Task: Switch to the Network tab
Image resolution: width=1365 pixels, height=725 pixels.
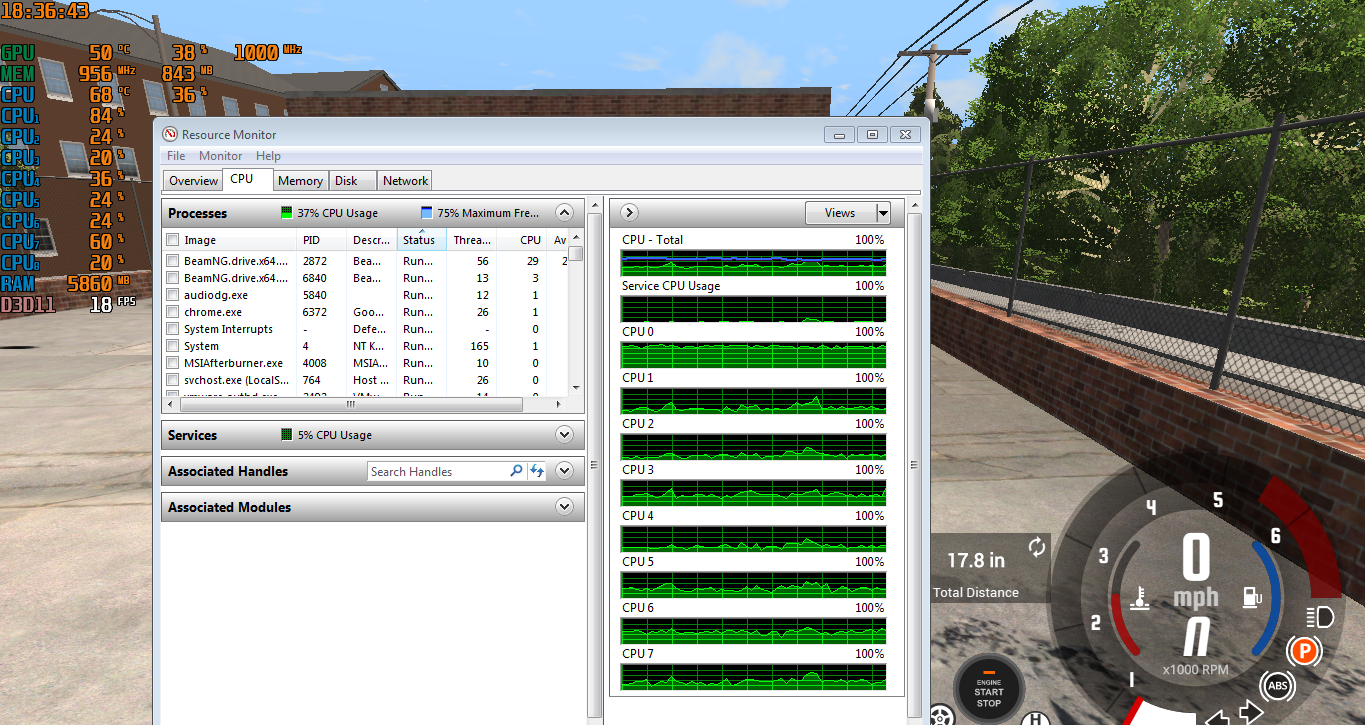Action: (405, 181)
